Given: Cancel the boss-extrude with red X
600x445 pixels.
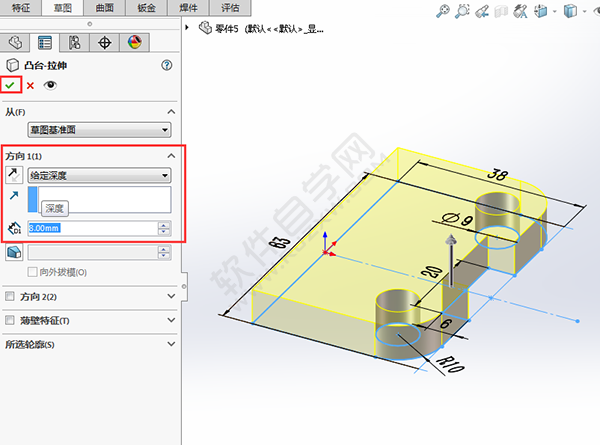Looking at the screenshot, I should tap(30, 85).
